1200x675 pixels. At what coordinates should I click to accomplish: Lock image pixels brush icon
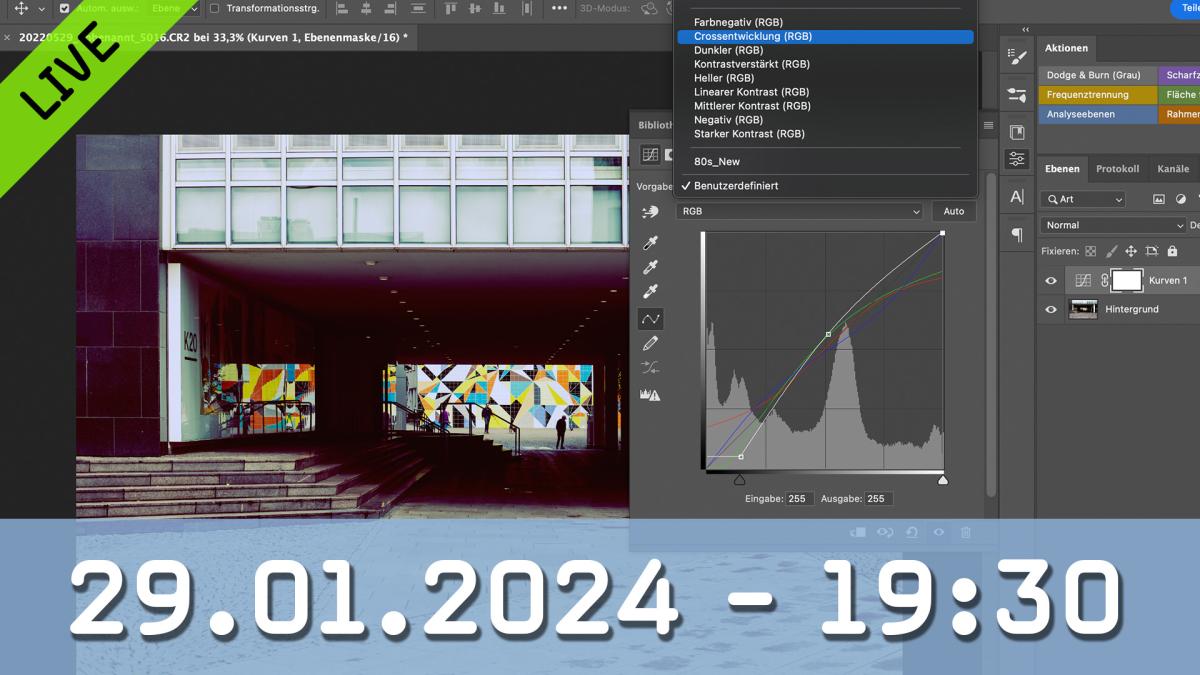click(x=1111, y=252)
